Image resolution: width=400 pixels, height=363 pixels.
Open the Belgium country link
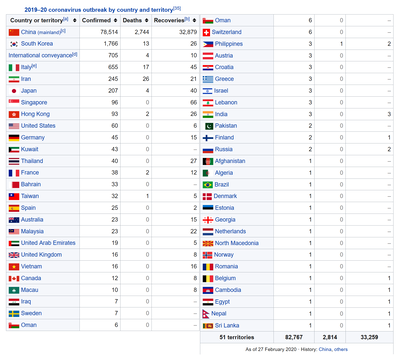click(225, 278)
